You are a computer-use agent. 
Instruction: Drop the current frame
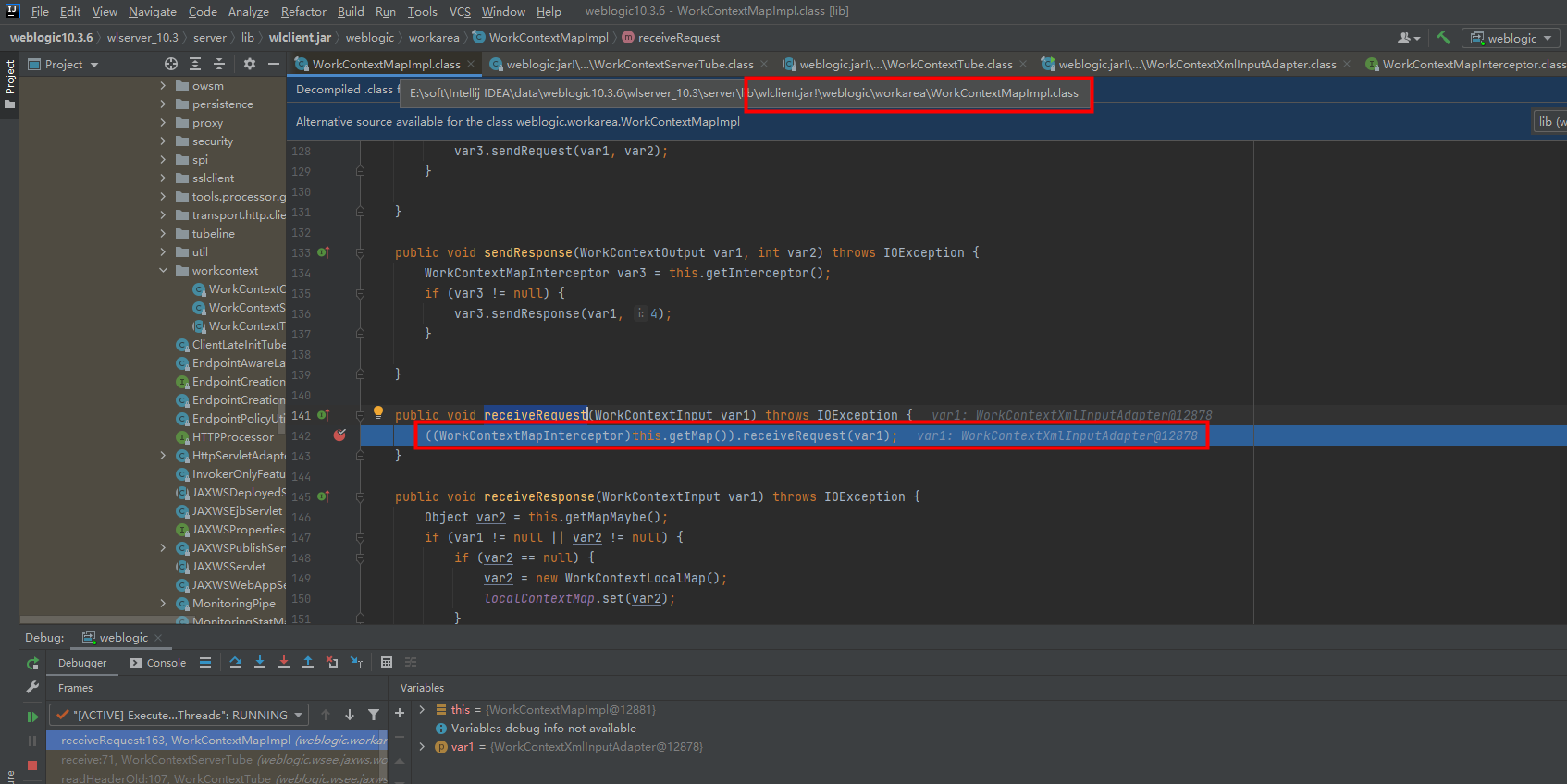point(332,662)
